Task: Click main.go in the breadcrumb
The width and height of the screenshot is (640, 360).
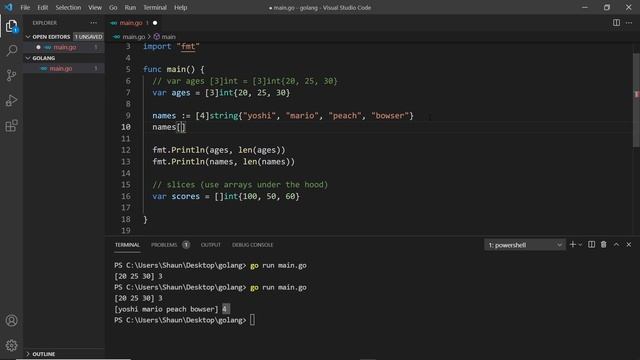Action: pyautogui.click(x=133, y=37)
